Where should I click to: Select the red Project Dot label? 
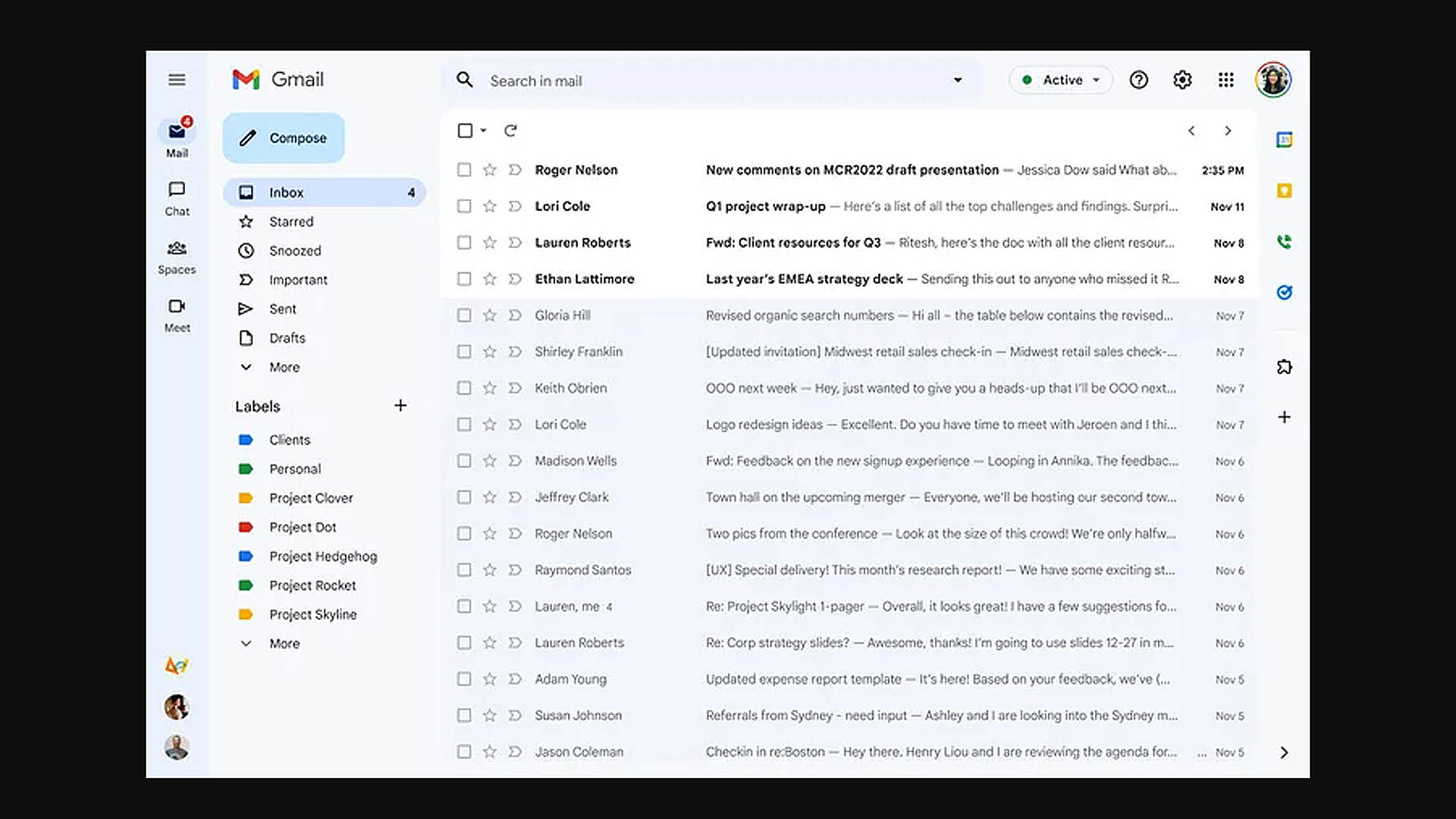tap(302, 527)
